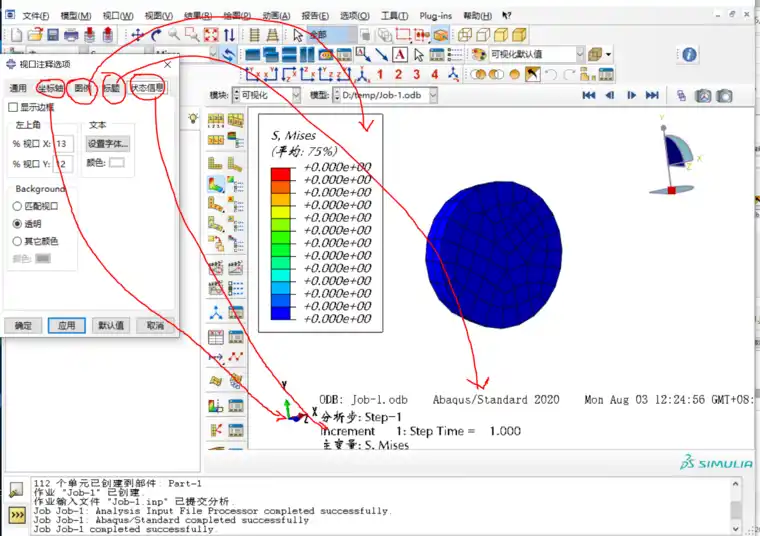Select the Rotate view tool
760x536 pixels.
click(156, 35)
